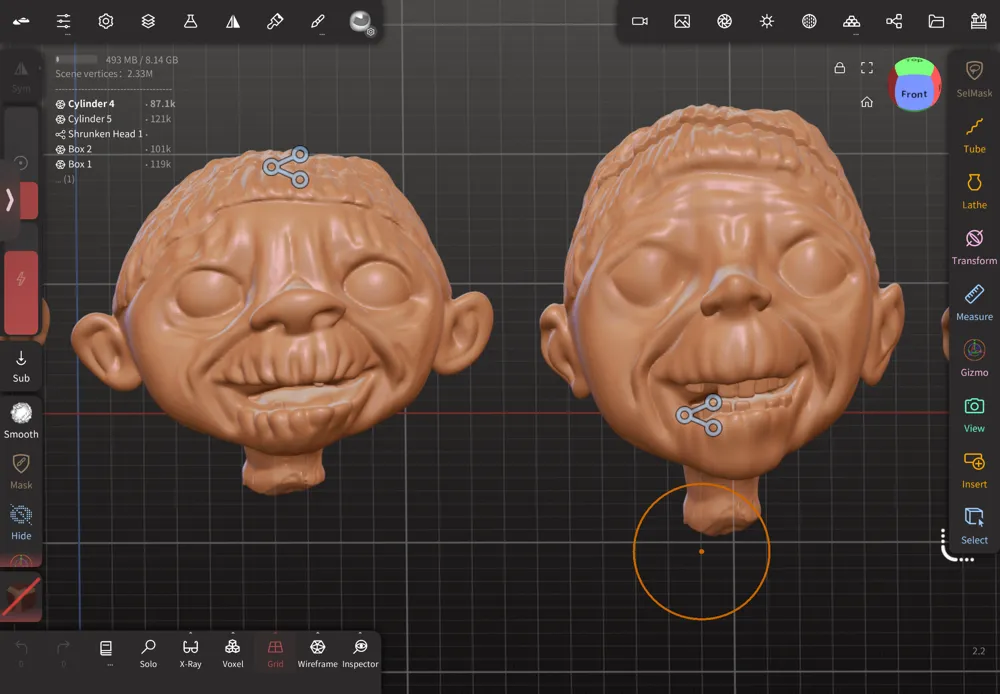This screenshot has width=1000, height=694.
Task: Open the Camera menu
Action: [640, 21]
